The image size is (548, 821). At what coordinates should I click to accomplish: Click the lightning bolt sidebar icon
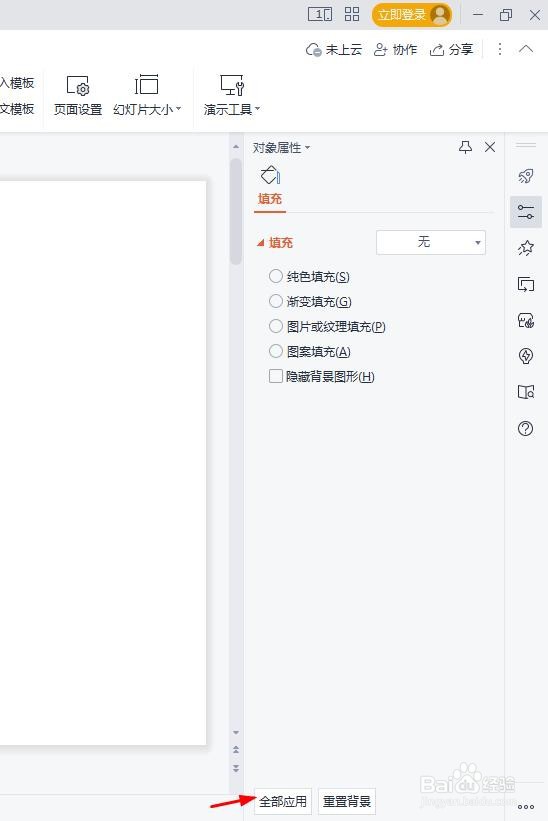pyautogui.click(x=525, y=356)
